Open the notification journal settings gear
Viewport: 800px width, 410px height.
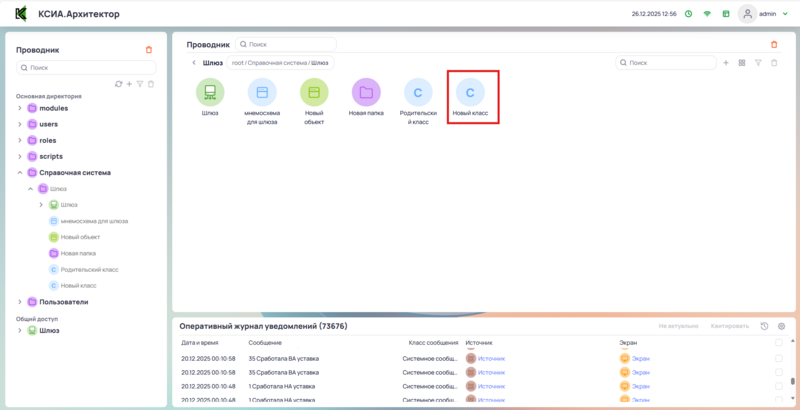[781, 326]
